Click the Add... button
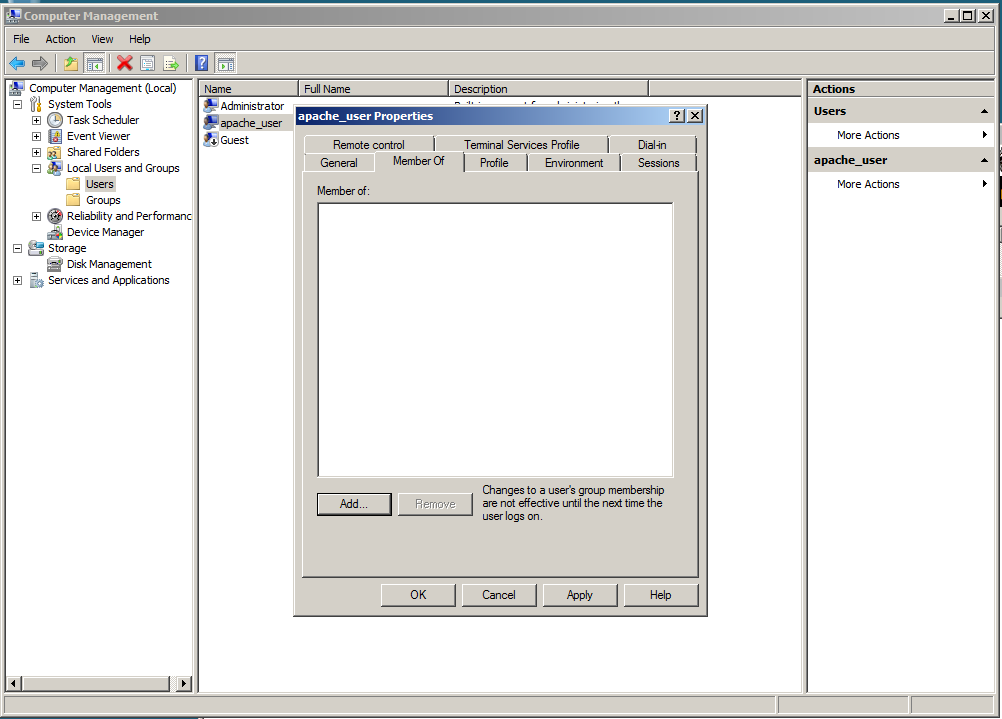Viewport: 1002px width, 719px height. (354, 504)
